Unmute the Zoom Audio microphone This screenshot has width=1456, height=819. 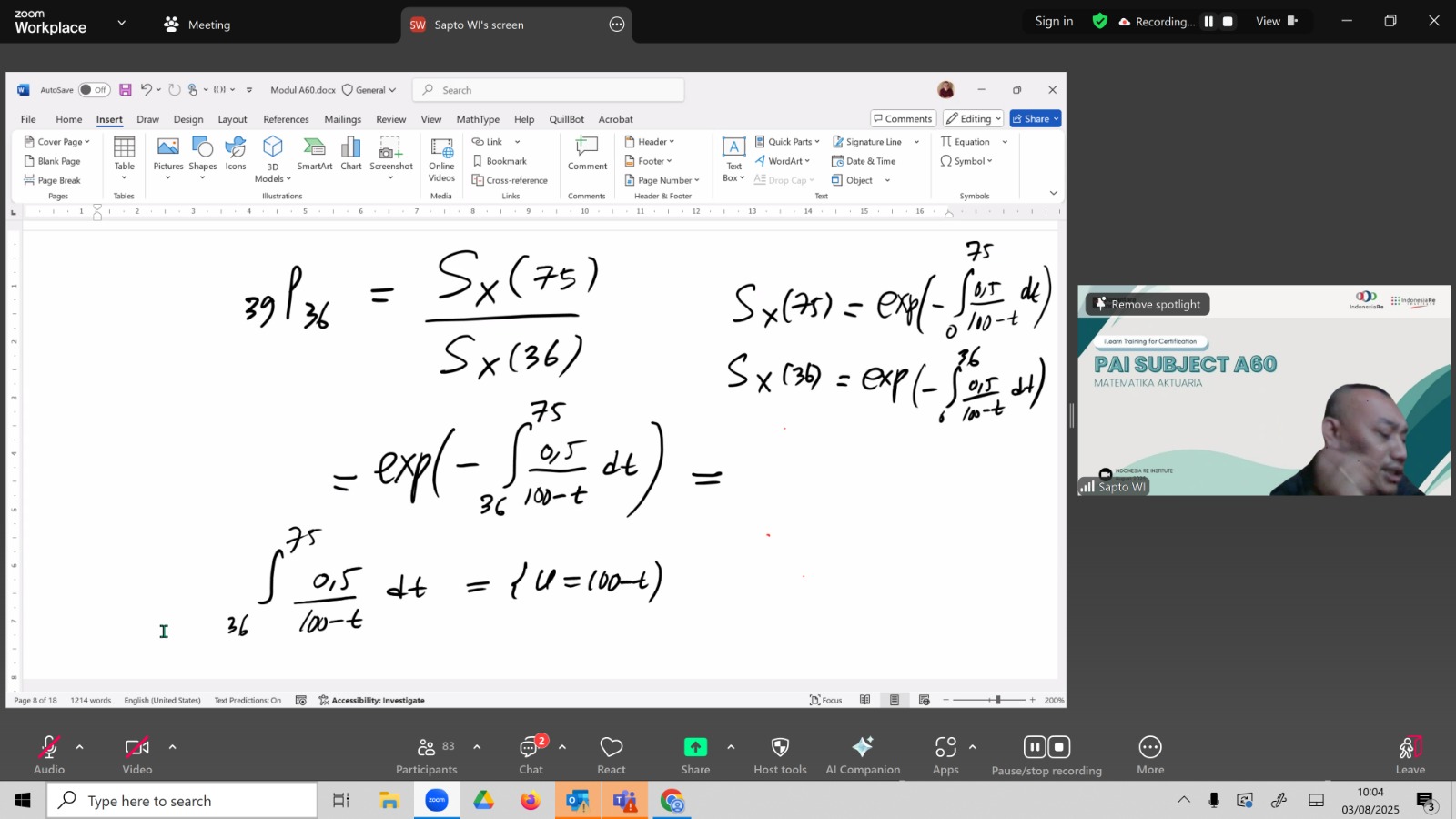pyautogui.click(x=49, y=755)
